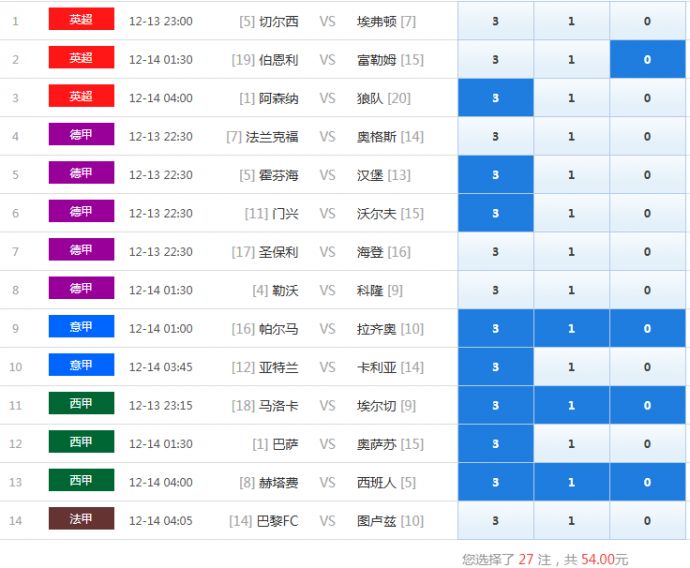Click the blue 意甲 badge for 亚特兰 match
Screen dimensions: 690x568
pyautogui.click(x=81, y=366)
